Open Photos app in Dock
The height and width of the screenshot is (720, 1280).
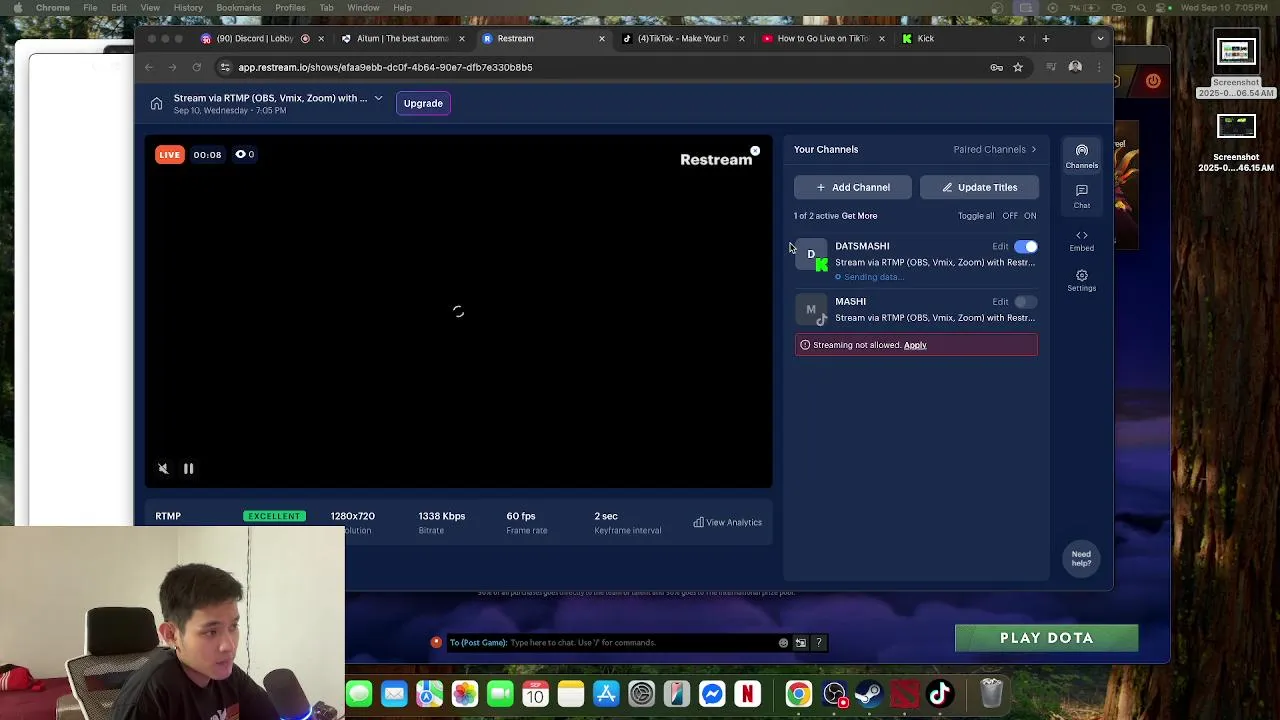point(465,694)
